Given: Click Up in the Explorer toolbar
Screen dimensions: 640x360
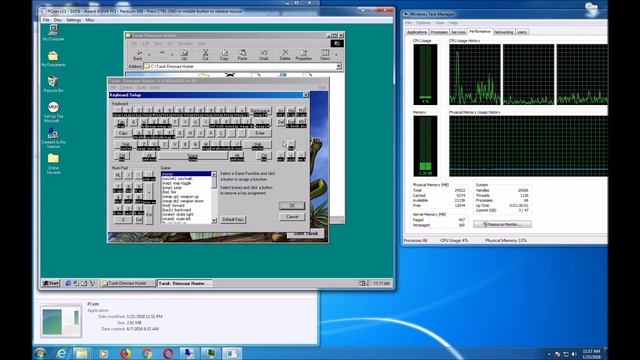Looking at the screenshot, I should point(184,55).
